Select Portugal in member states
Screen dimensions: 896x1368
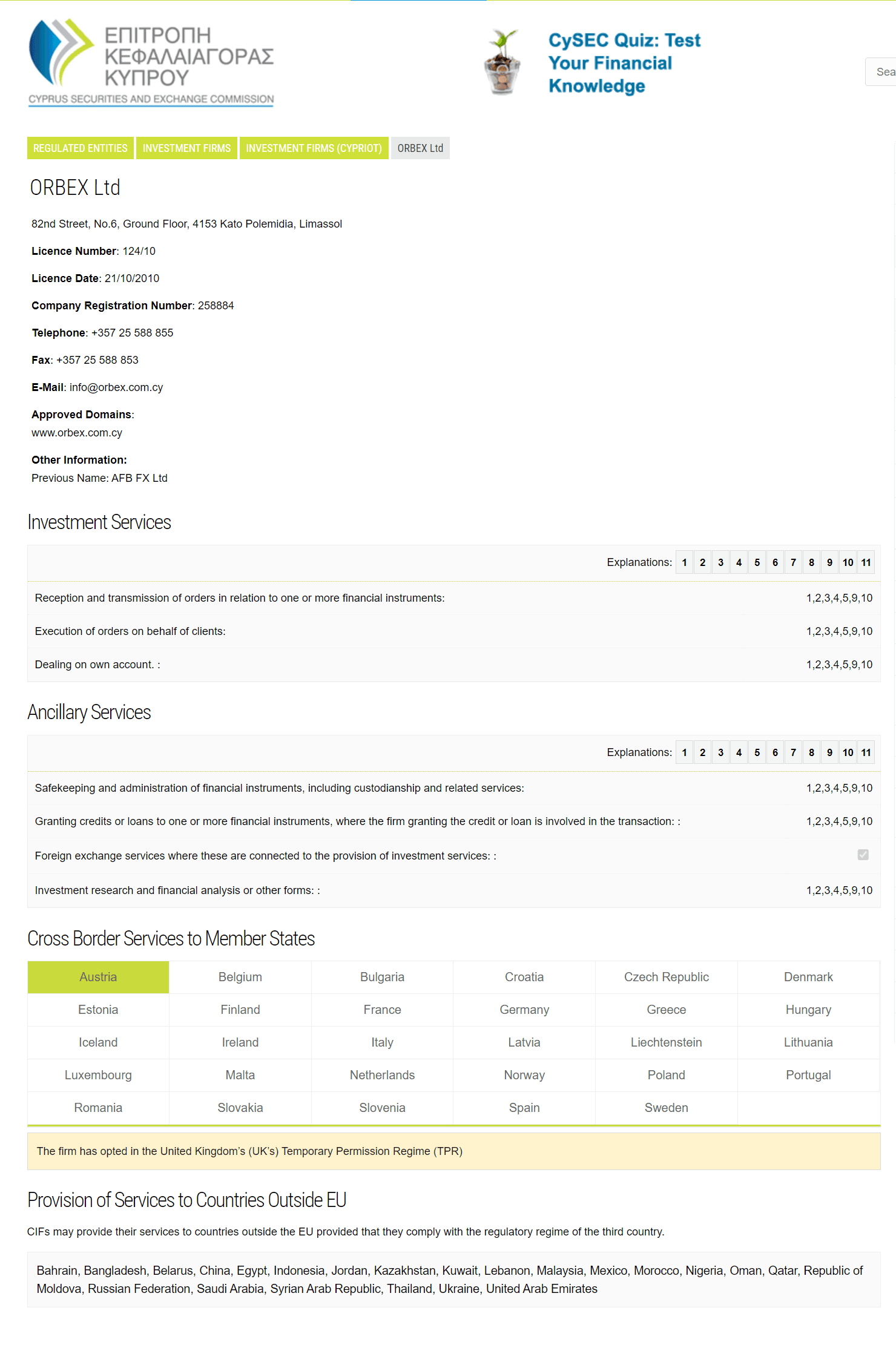click(808, 1075)
